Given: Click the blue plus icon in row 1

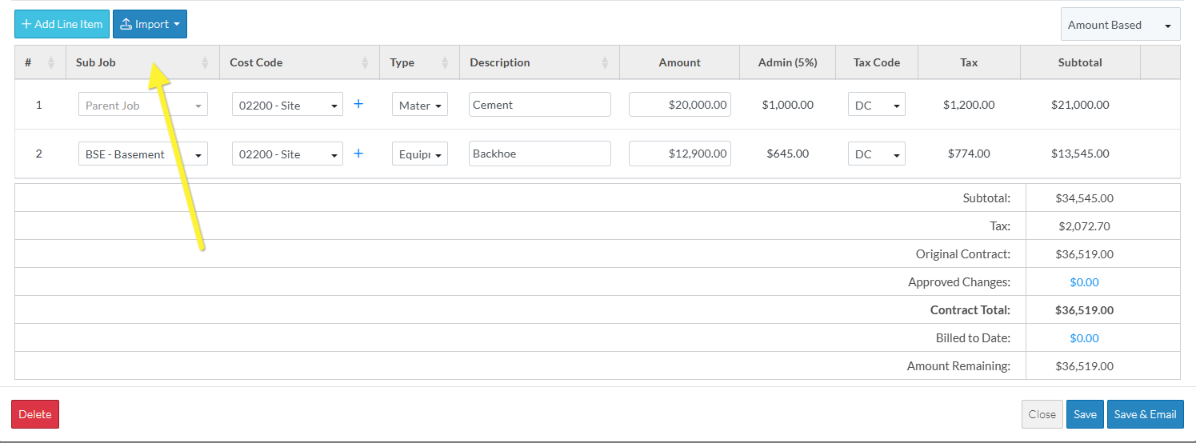Looking at the screenshot, I should click(359, 104).
